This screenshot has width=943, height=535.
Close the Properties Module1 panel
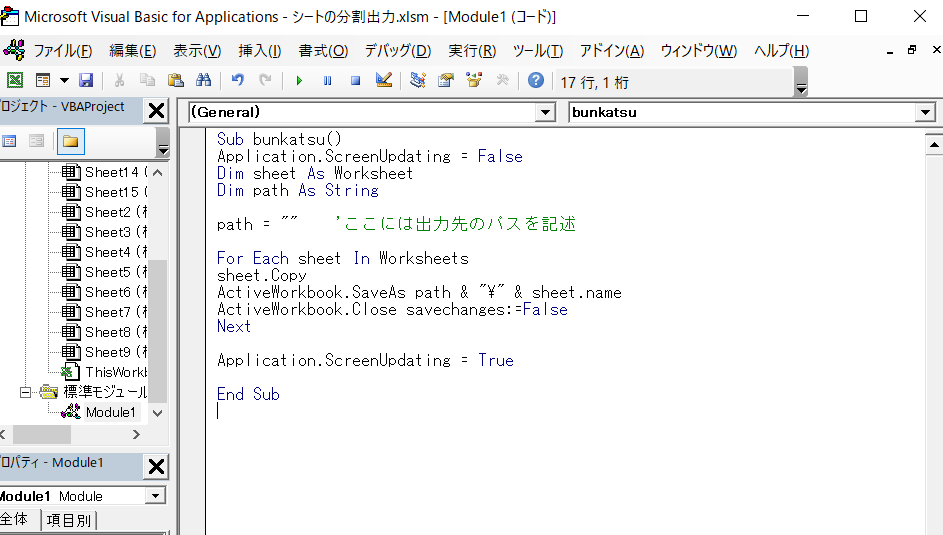coord(156,466)
